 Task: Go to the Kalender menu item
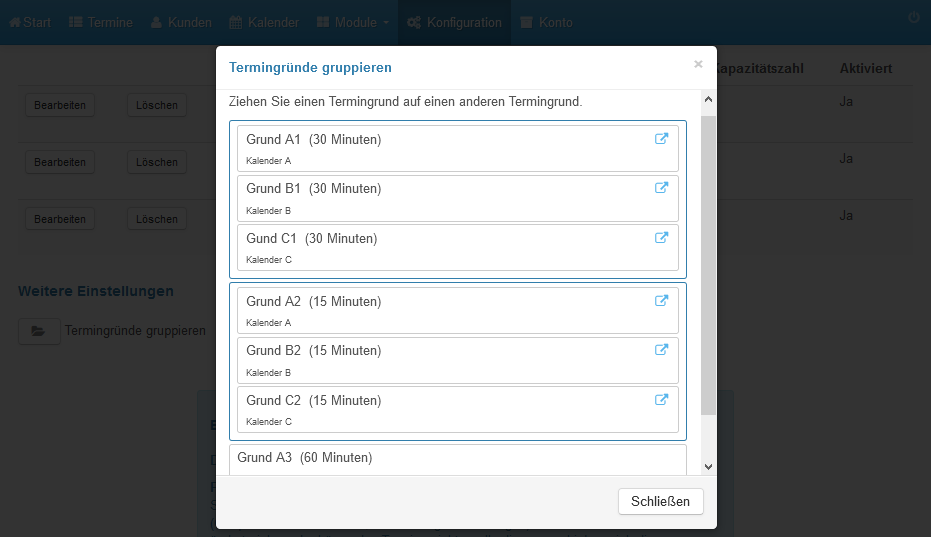(264, 23)
